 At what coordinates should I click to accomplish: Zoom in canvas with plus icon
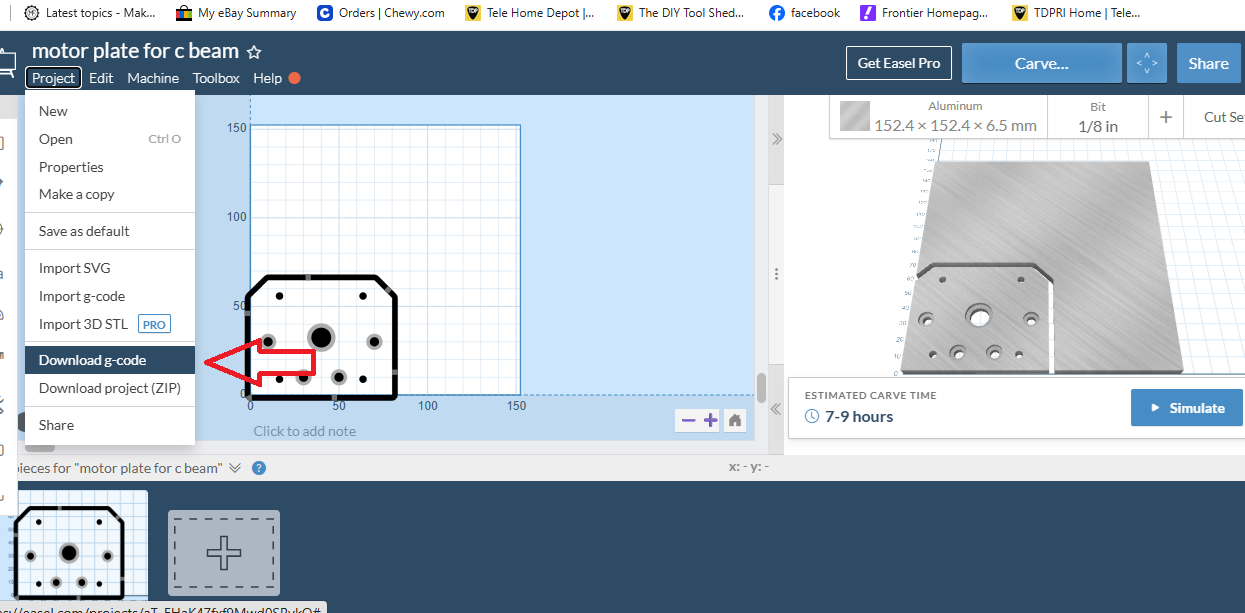coord(710,420)
